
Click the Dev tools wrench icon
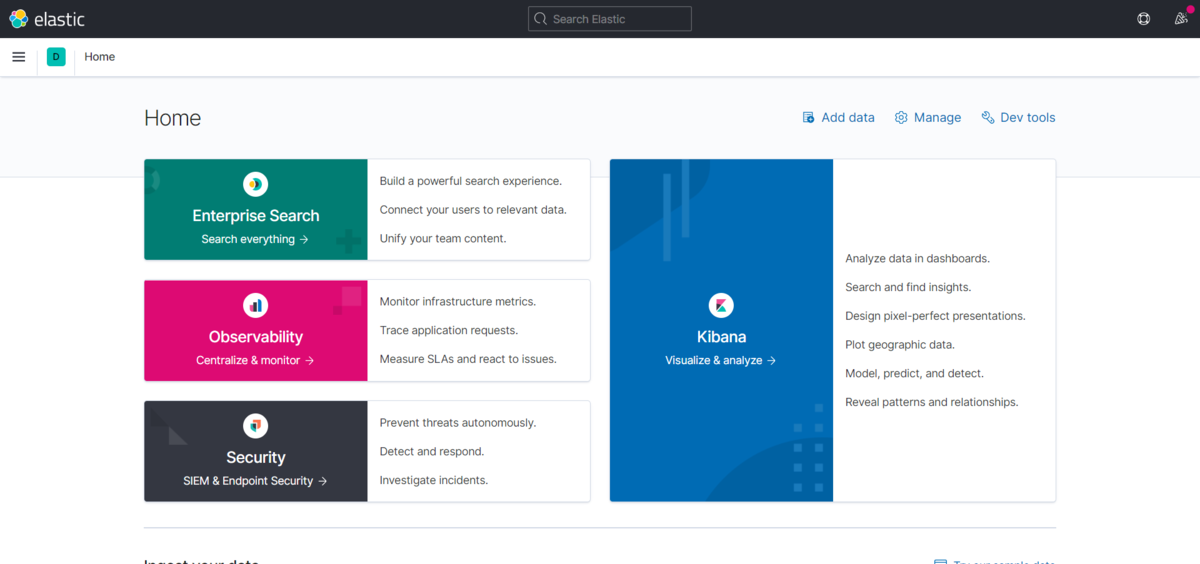click(988, 118)
